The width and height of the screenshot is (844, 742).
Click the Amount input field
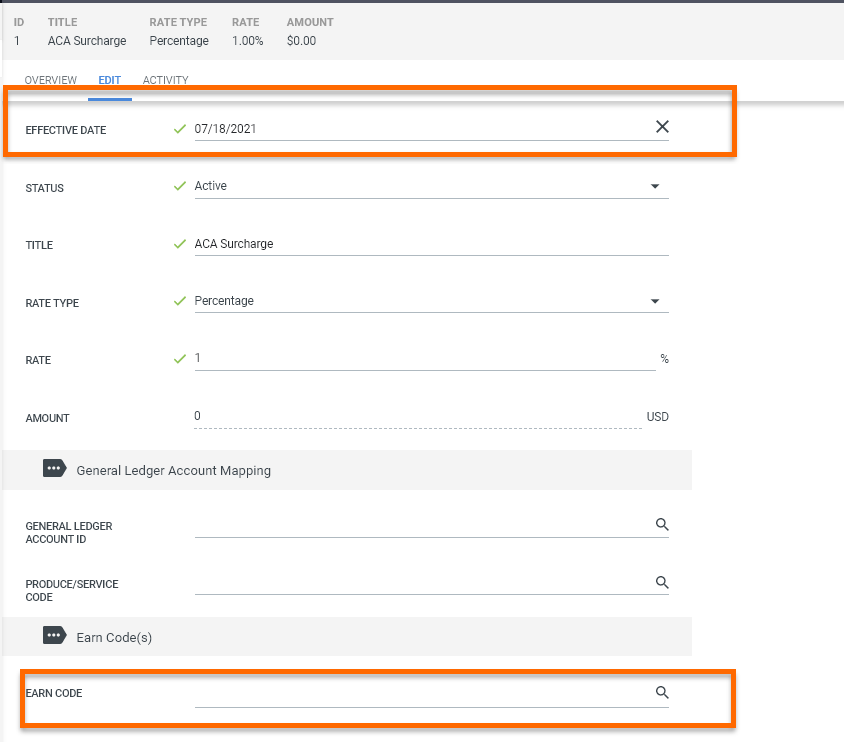418,417
